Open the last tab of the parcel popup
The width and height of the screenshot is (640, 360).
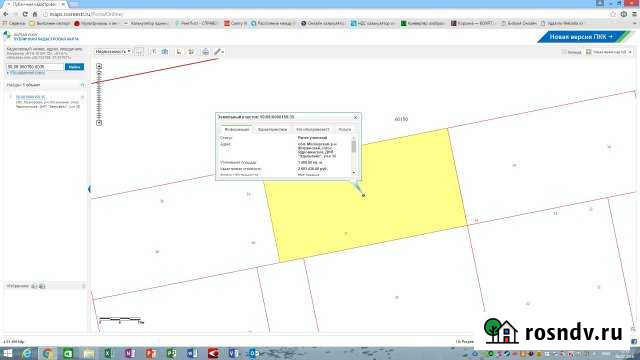pyautogui.click(x=344, y=129)
